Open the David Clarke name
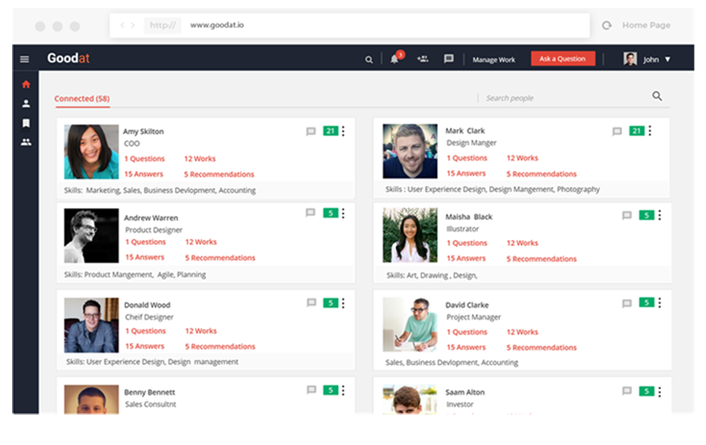Image resolution: width=706 pixels, height=445 pixels. coord(467,305)
